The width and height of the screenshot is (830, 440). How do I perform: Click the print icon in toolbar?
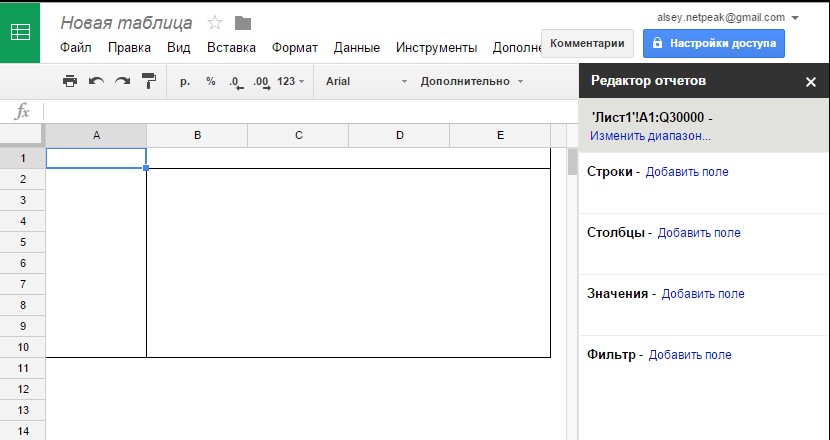click(70, 81)
